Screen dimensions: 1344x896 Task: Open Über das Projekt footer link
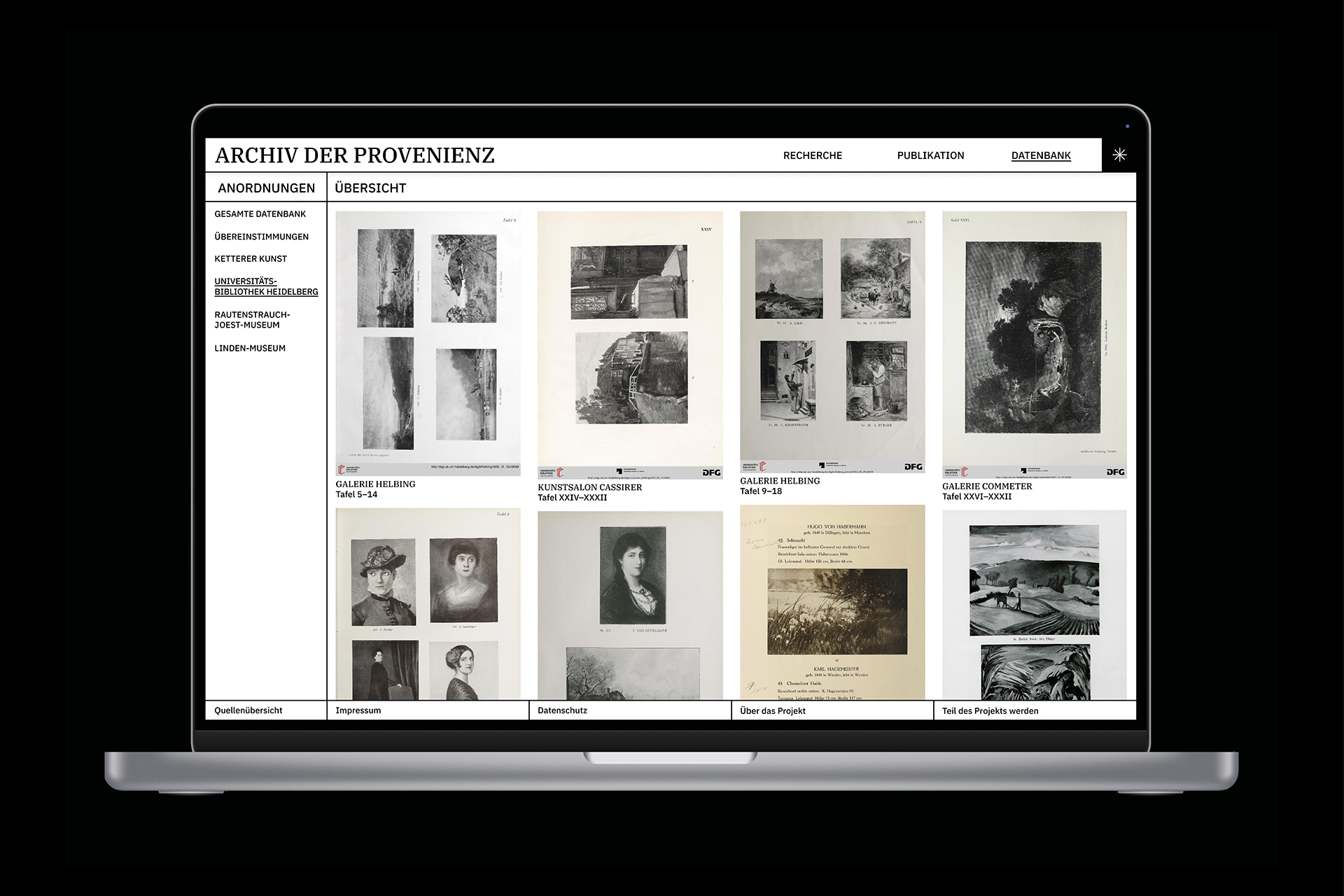pyautogui.click(x=773, y=710)
